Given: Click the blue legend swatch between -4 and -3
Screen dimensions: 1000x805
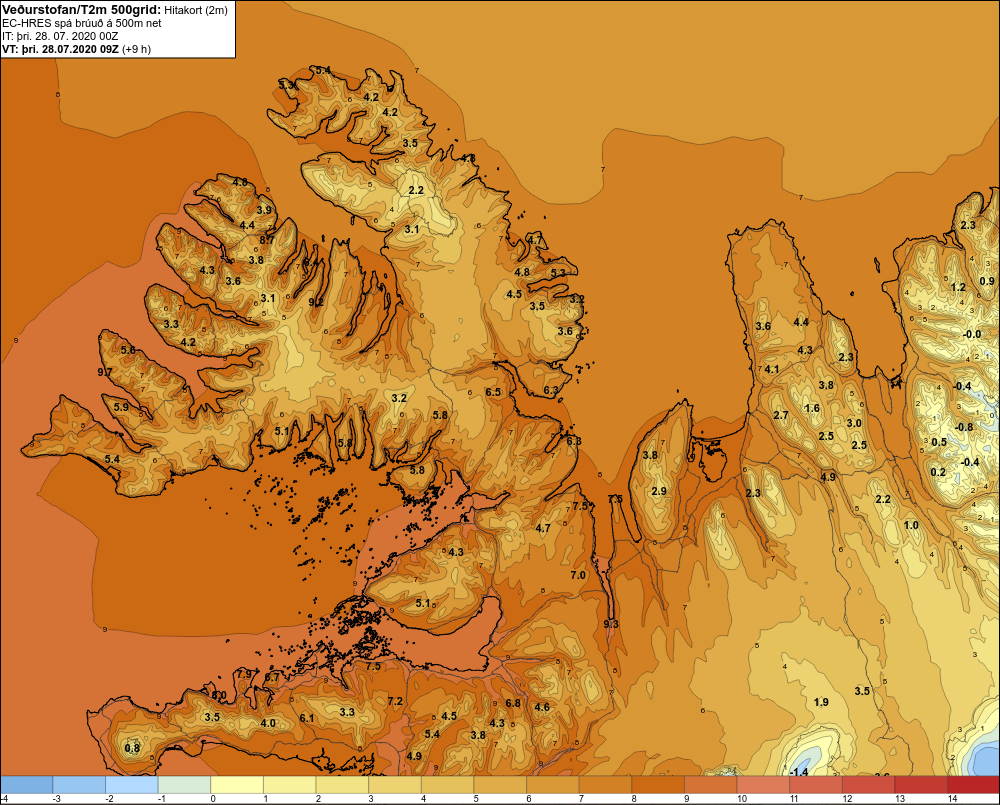Looking at the screenshot, I should [x=27, y=785].
